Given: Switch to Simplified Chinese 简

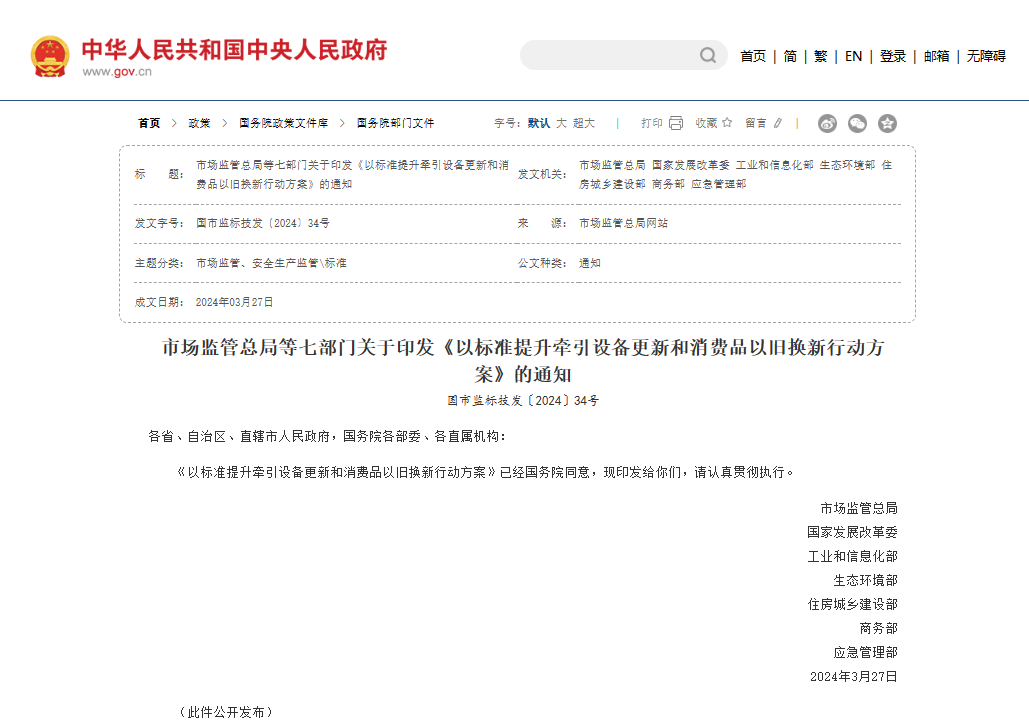Looking at the screenshot, I should (x=790, y=56).
